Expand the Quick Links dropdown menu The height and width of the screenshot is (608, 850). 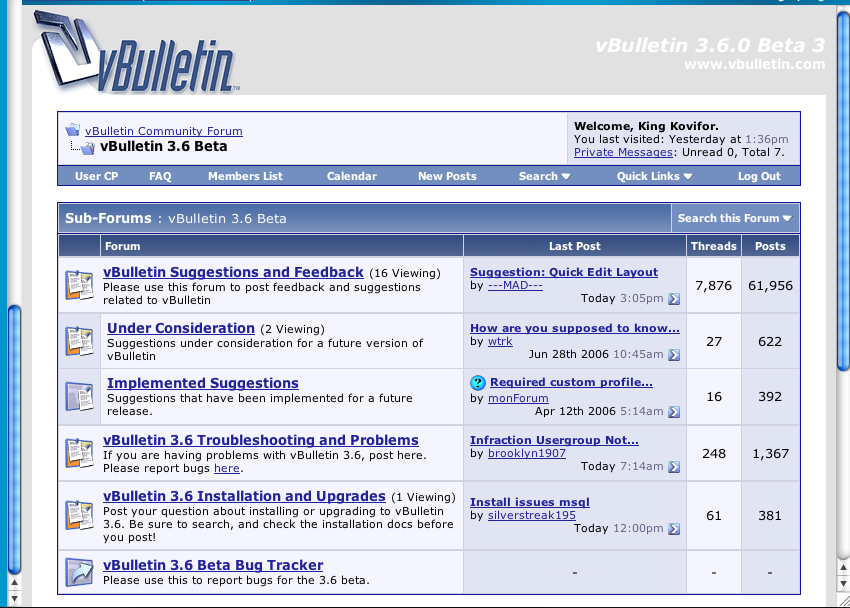point(655,176)
